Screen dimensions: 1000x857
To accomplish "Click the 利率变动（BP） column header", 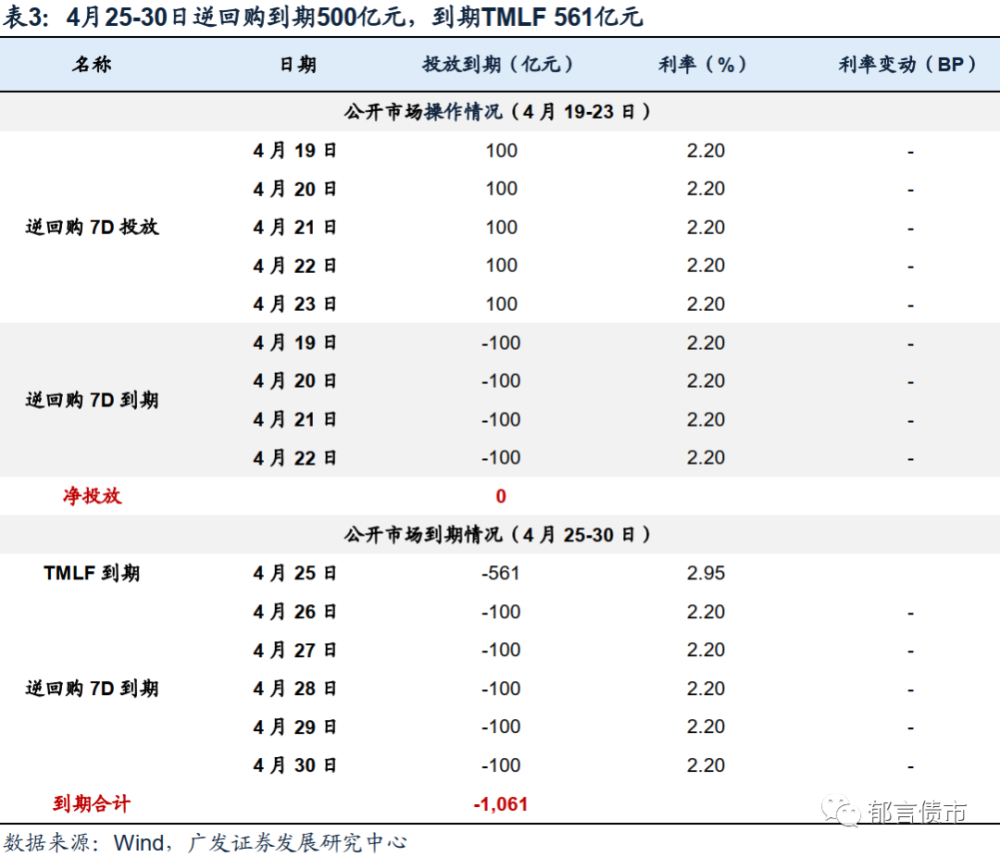I will pos(910,64).
